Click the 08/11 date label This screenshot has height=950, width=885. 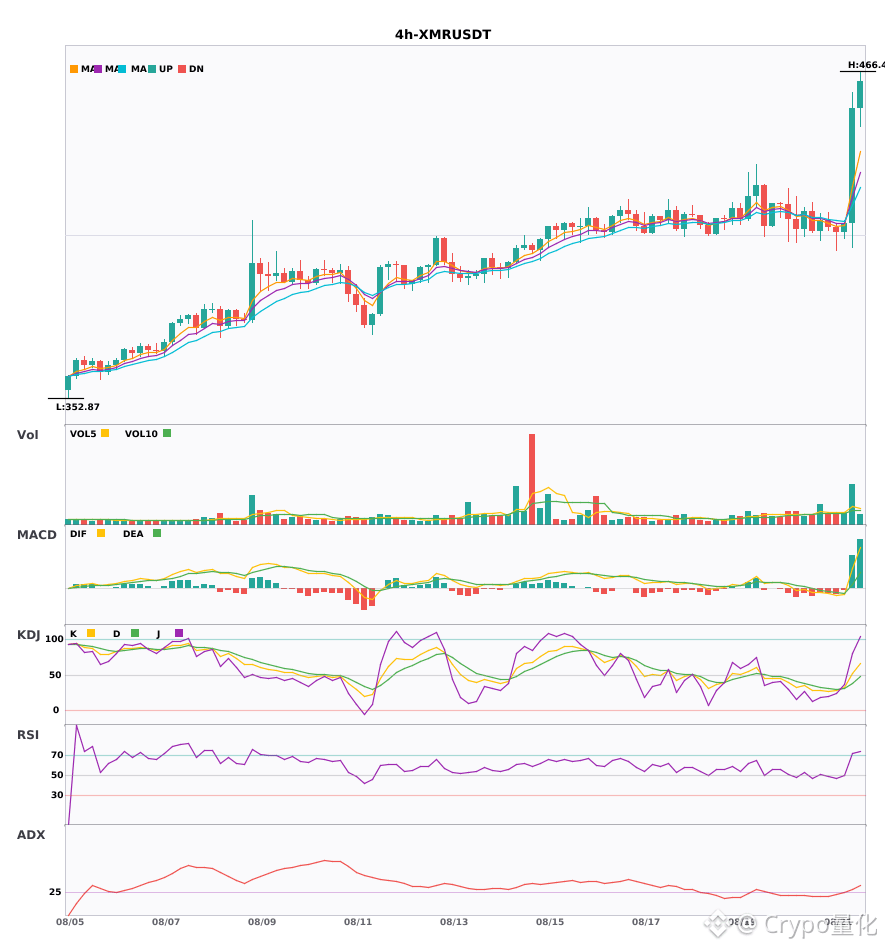point(358,922)
